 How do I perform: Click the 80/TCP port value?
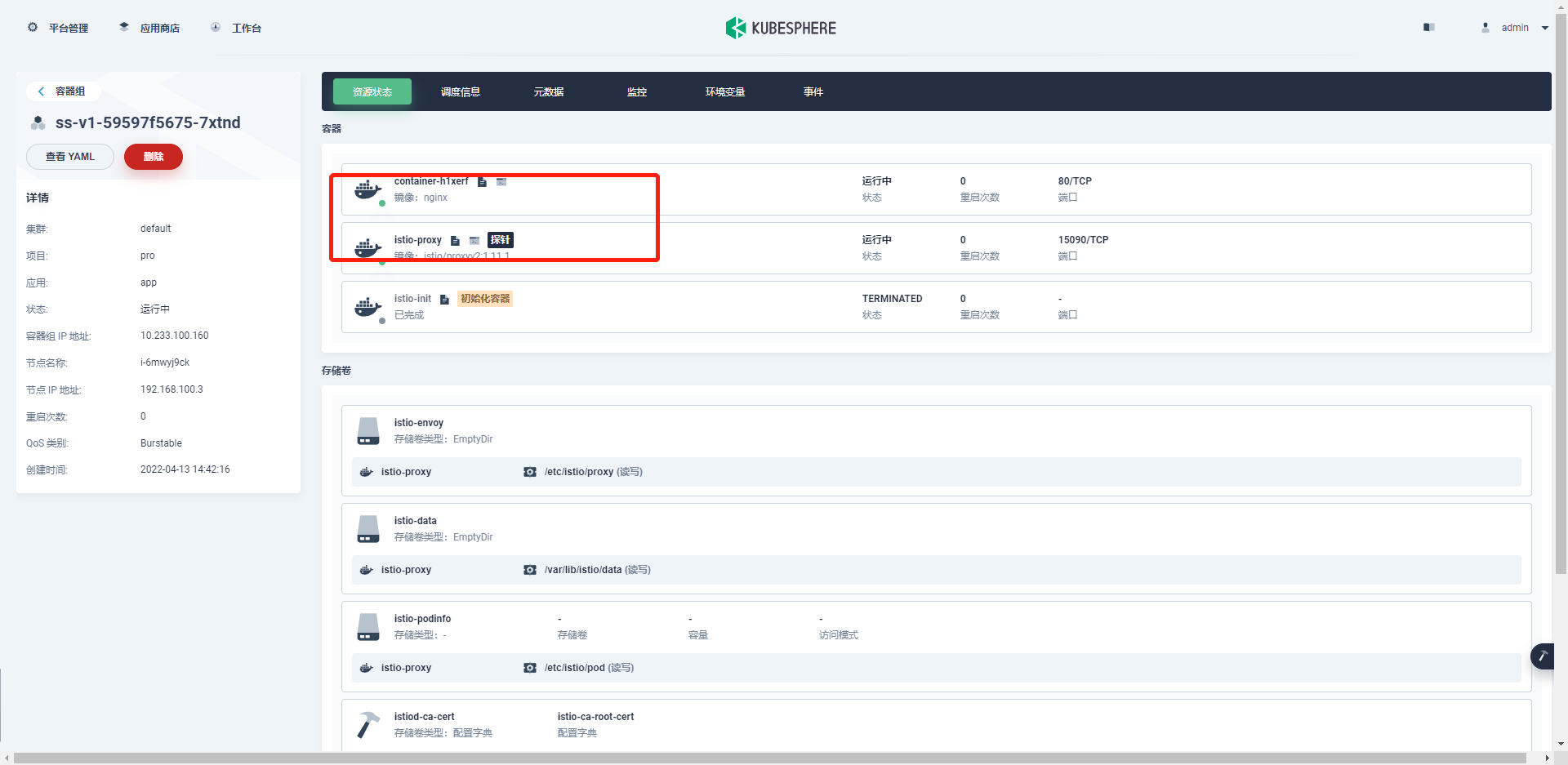pos(1075,181)
